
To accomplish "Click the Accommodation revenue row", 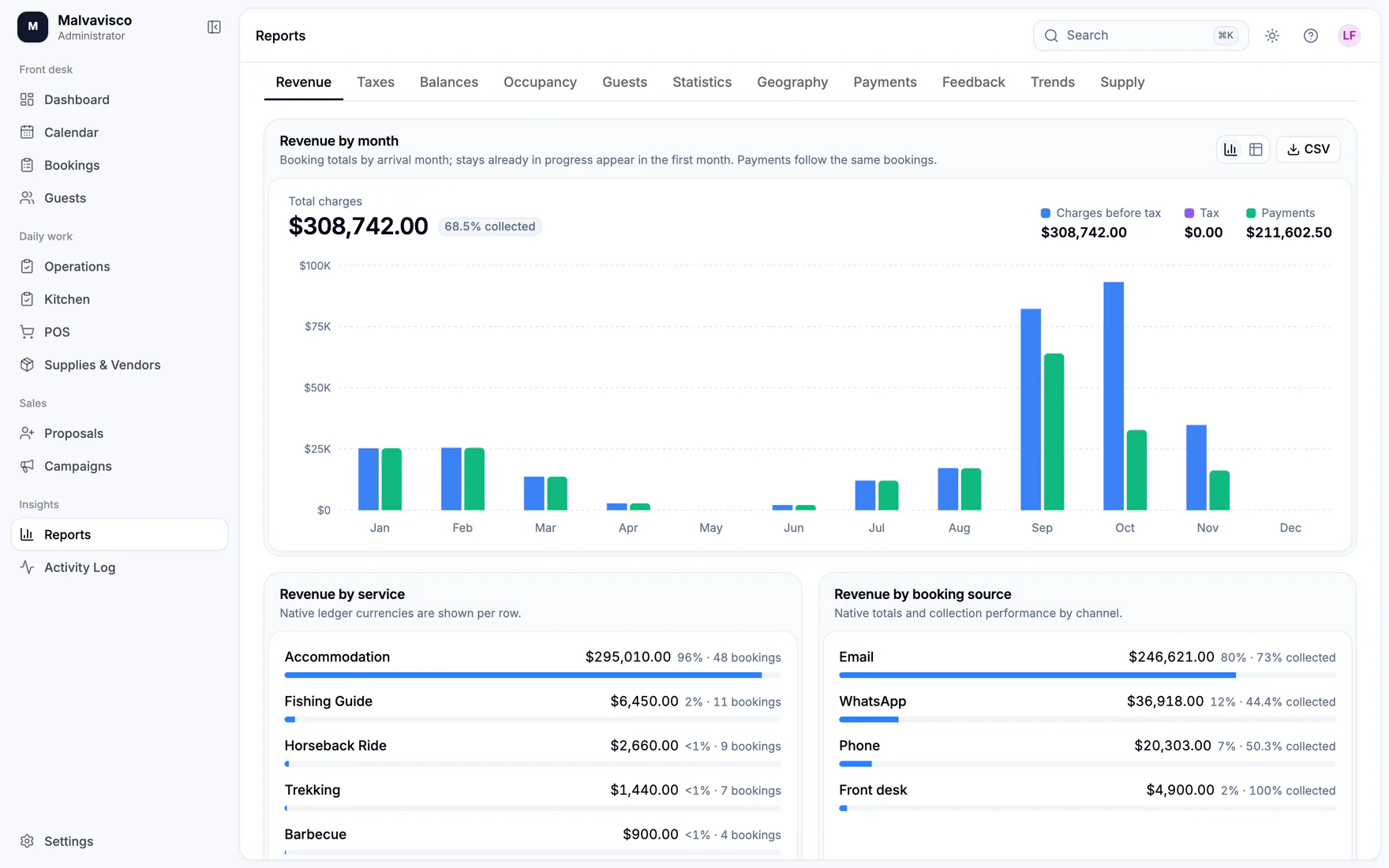I will (x=533, y=663).
